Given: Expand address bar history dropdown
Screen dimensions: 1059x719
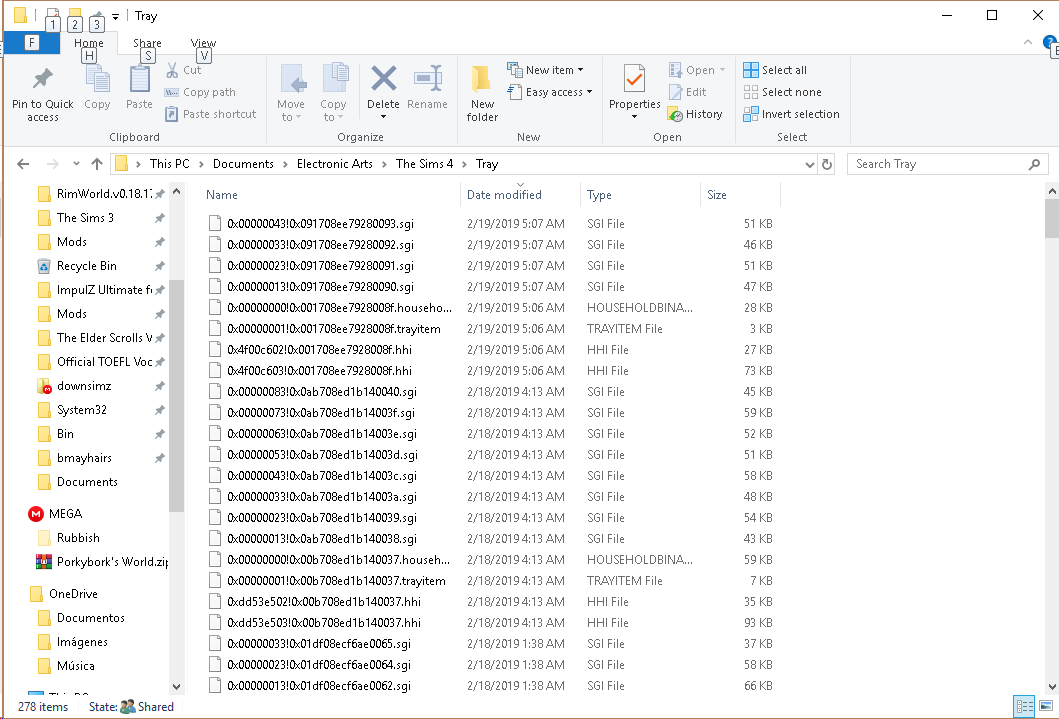Looking at the screenshot, I should (x=810, y=164).
